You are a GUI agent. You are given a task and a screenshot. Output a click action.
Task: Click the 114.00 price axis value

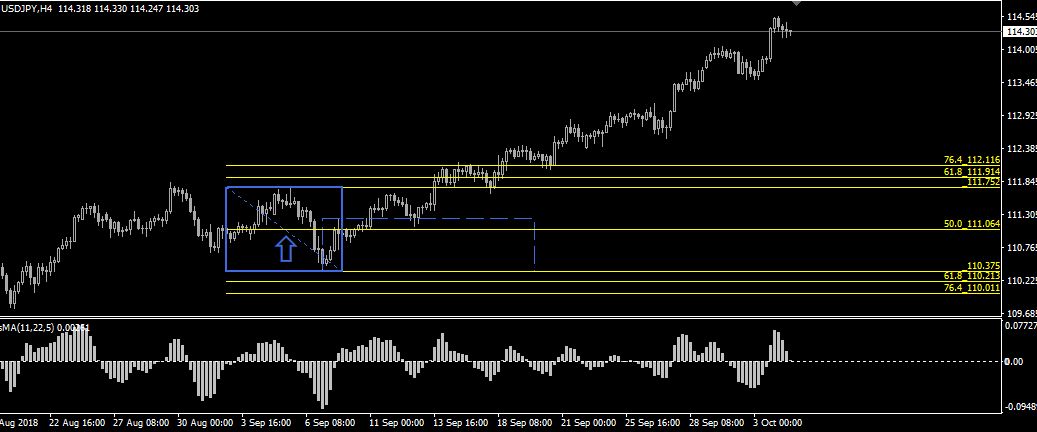point(1022,50)
